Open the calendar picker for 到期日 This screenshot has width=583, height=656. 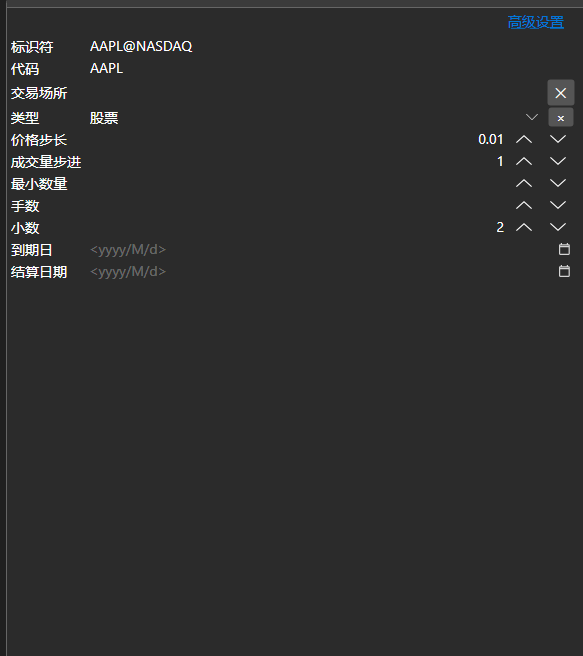pyautogui.click(x=565, y=249)
